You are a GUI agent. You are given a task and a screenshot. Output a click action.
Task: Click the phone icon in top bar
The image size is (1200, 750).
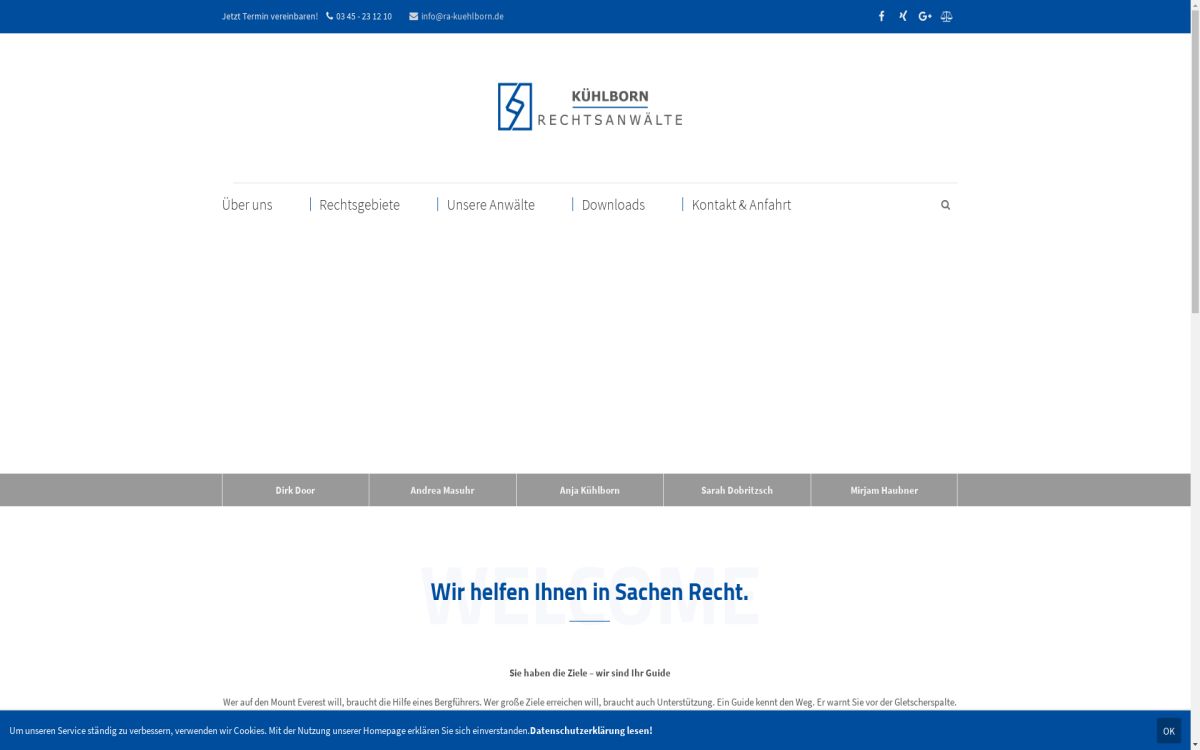pyautogui.click(x=330, y=16)
